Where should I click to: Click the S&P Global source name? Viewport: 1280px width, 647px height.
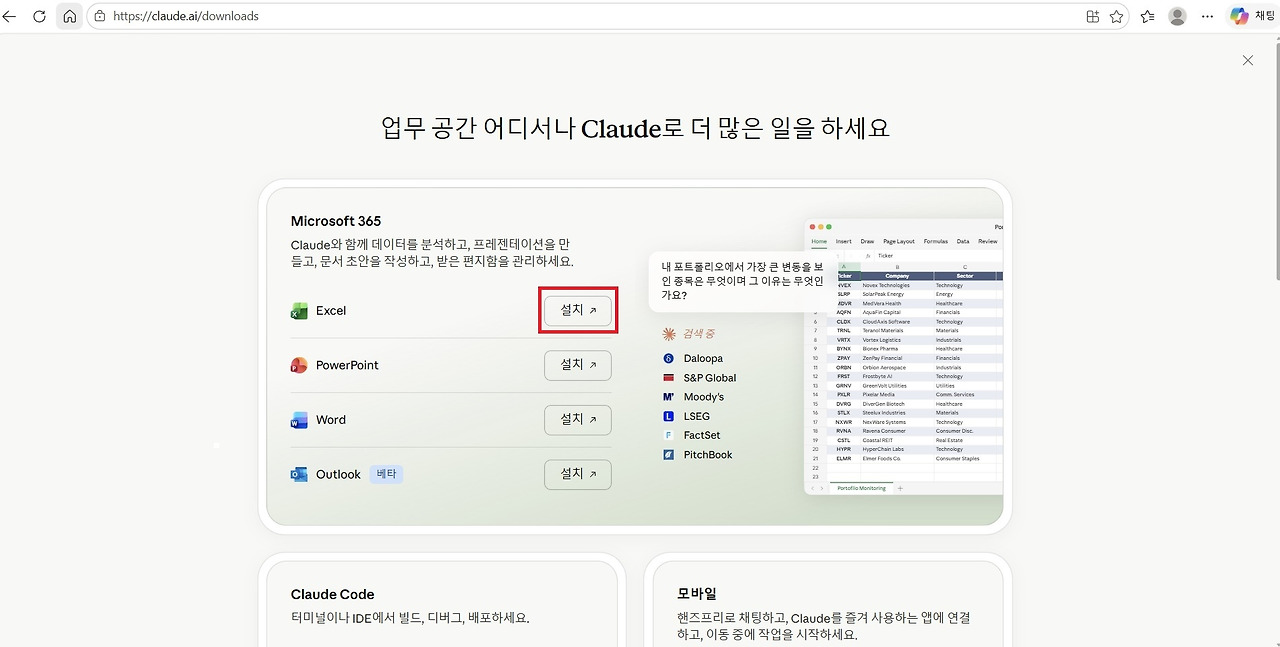click(x=710, y=378)
